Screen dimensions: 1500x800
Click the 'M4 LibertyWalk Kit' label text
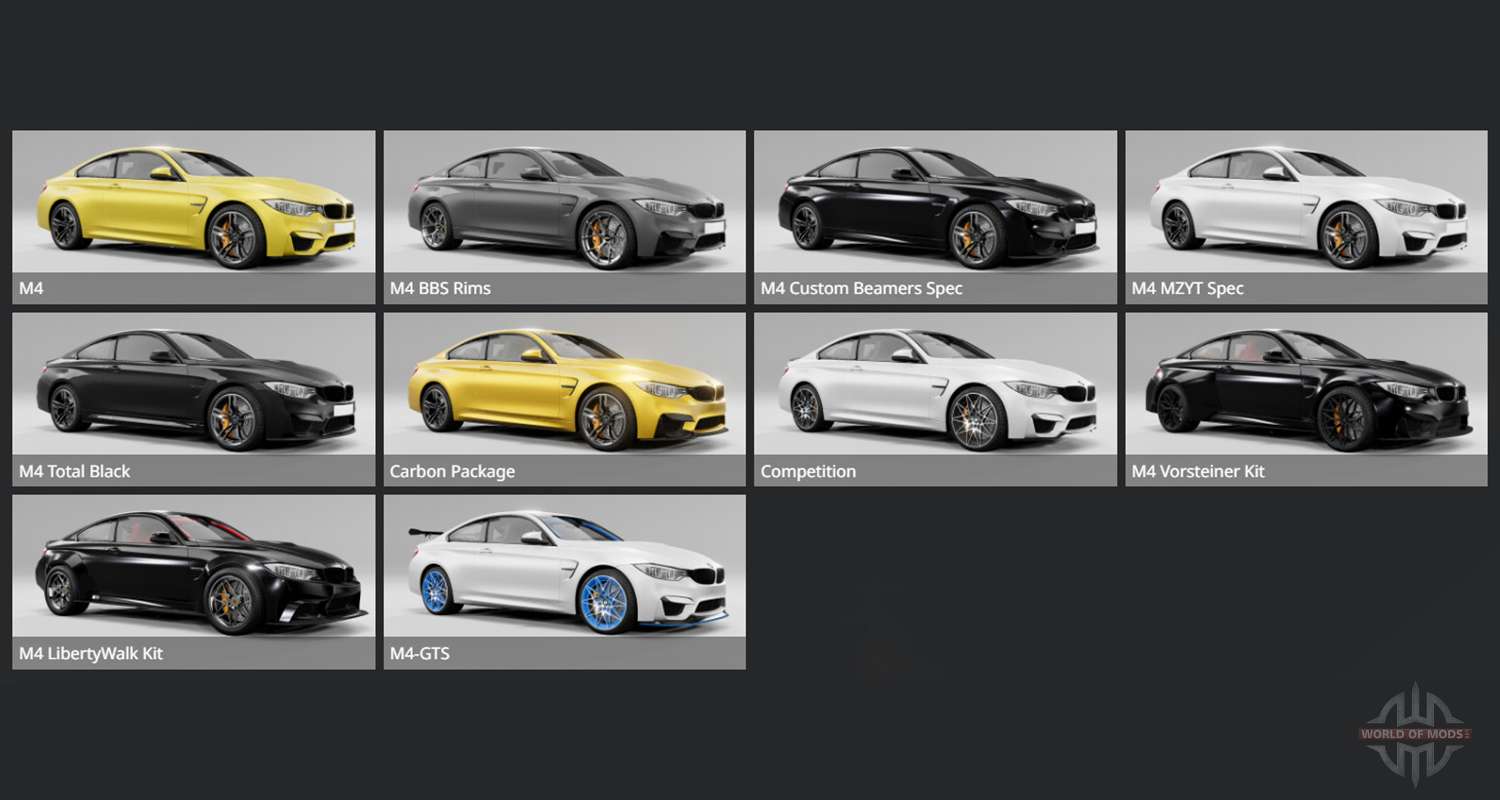click(91, 654)
